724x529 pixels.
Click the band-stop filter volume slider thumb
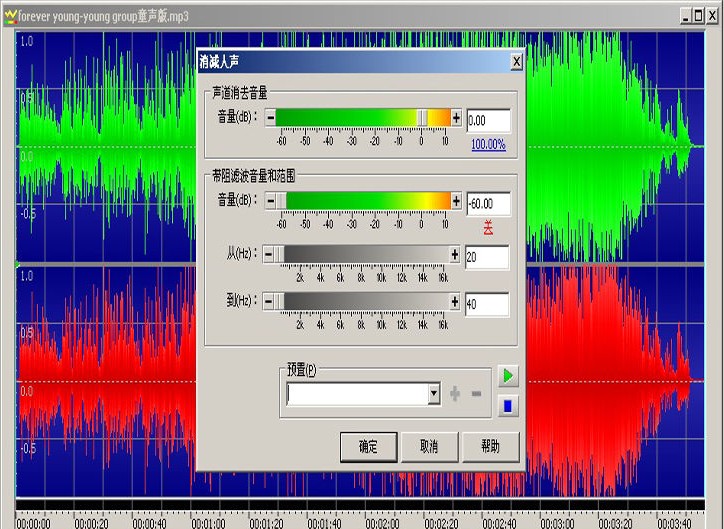click(281, 201)
